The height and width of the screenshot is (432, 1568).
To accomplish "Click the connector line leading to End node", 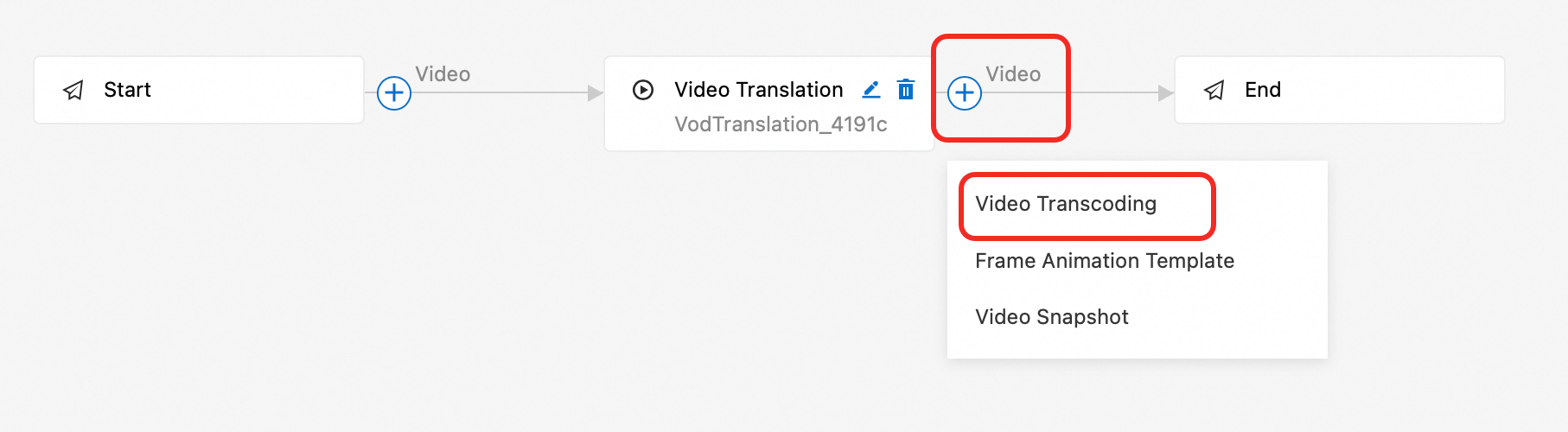I will [1115, 92].
